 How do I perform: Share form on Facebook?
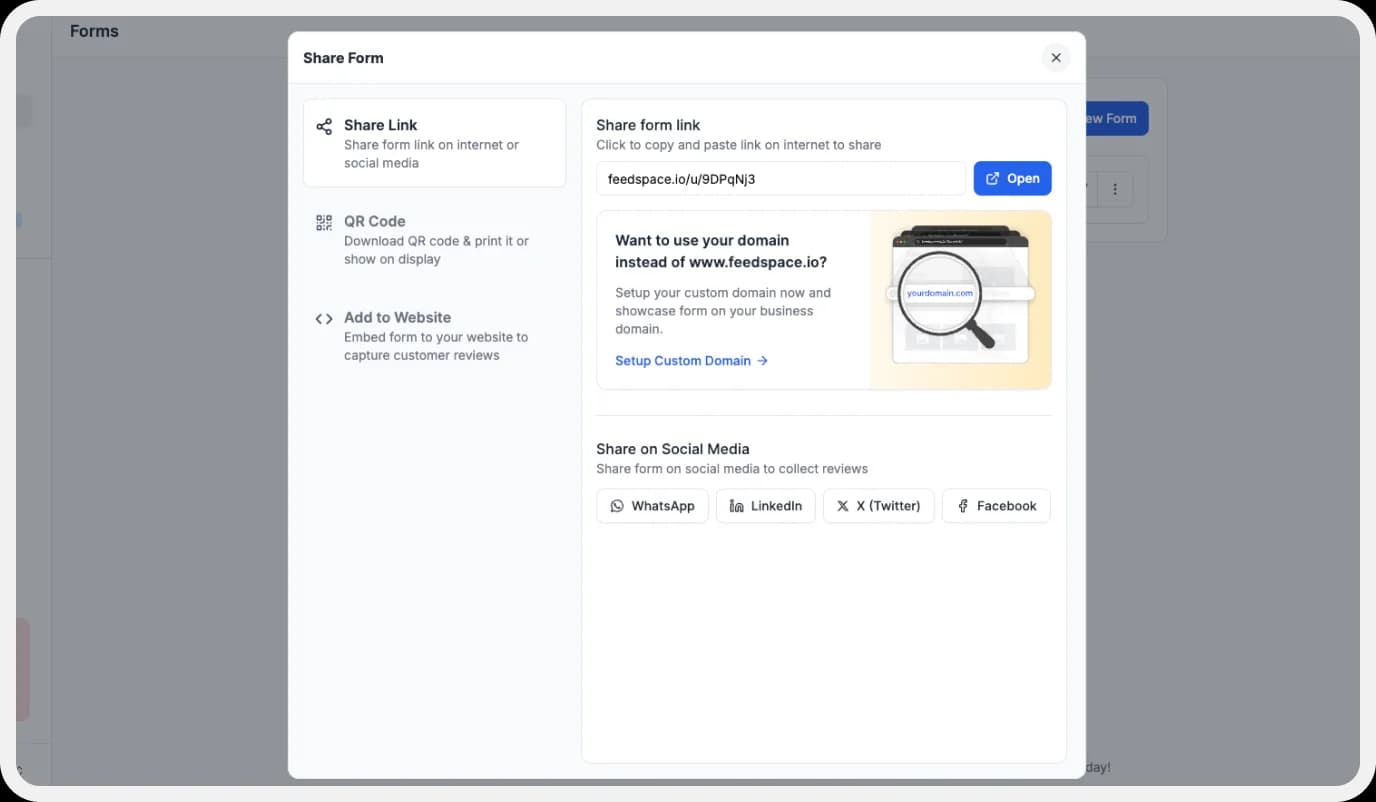[996, 506]
